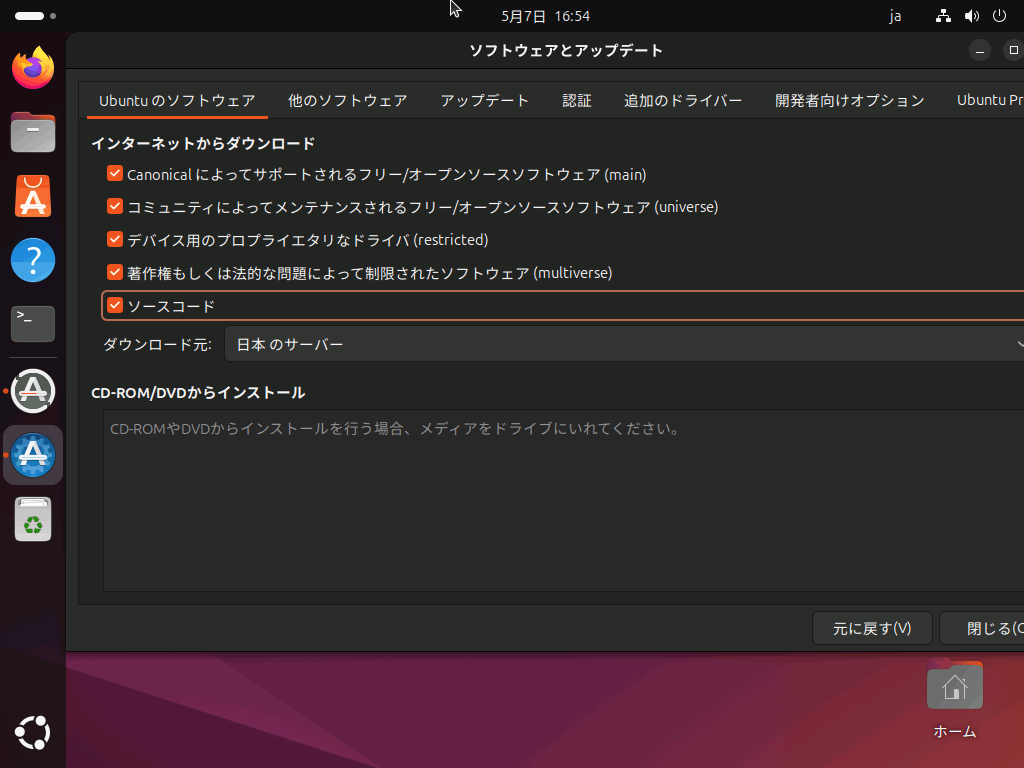Click the volume speaker tray icon
Image resolution: width=1024 pixels, height=768 pixels.
coord(972,16)
